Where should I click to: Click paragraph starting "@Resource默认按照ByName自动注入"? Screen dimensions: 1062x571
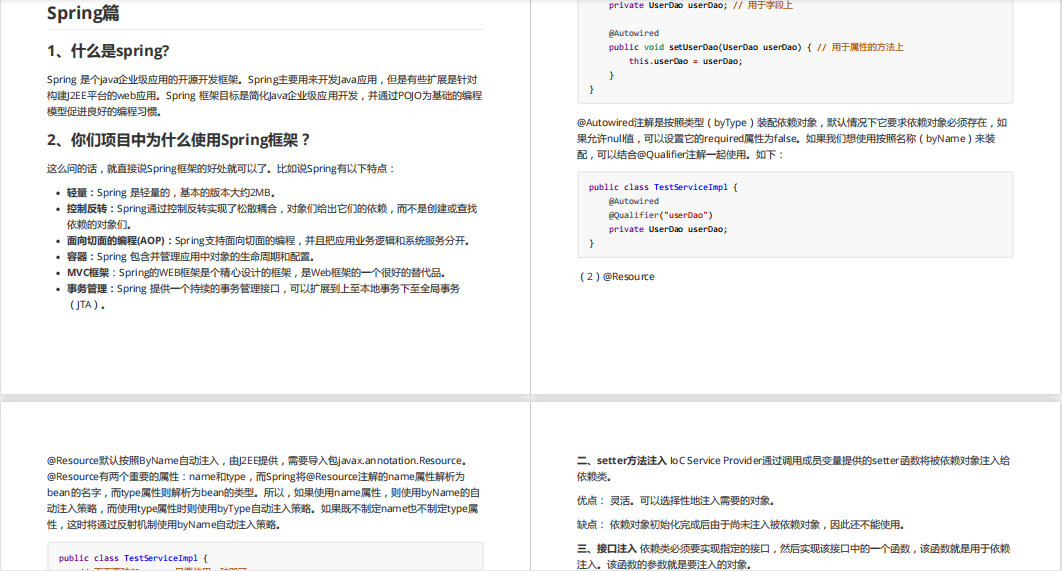[x=263, y=492]
